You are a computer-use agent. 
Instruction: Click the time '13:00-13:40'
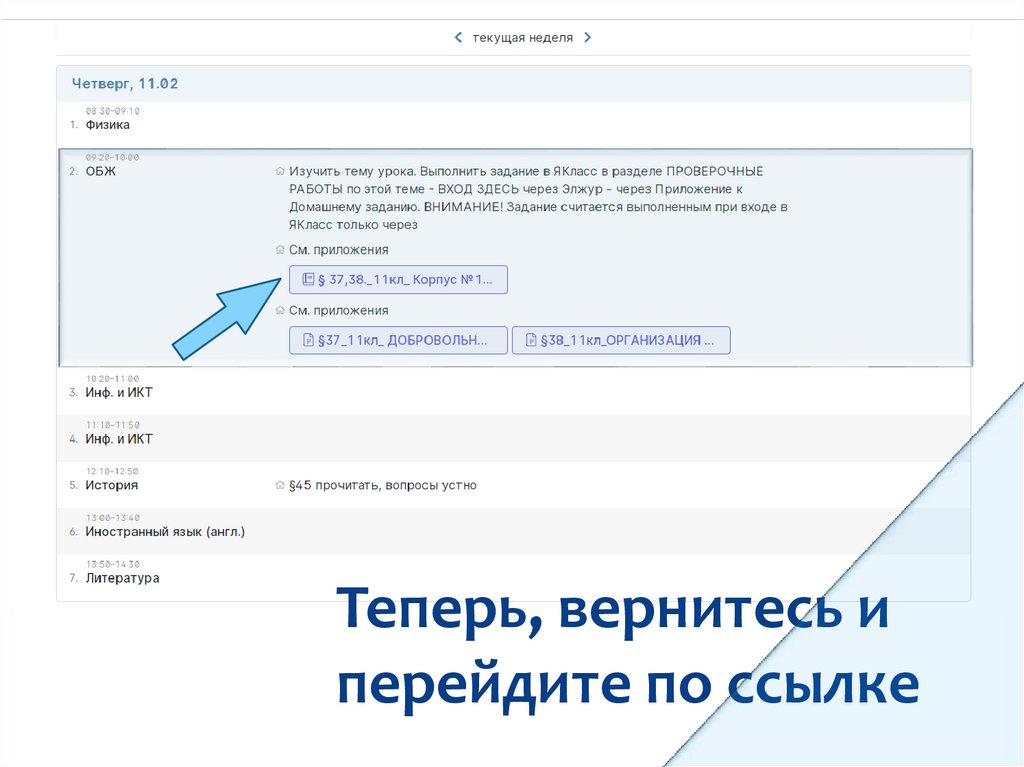pyautogui.click(x=112, y=517)
